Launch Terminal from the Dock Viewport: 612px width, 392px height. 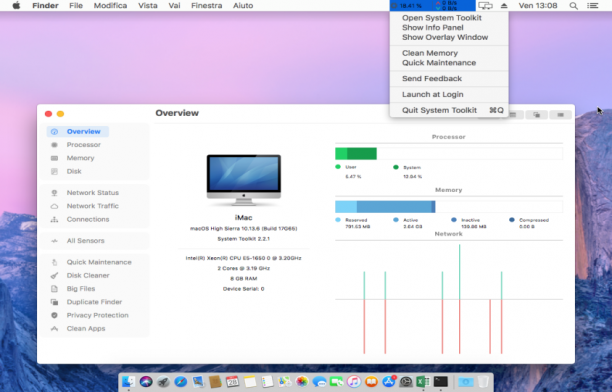pos(441,381)
